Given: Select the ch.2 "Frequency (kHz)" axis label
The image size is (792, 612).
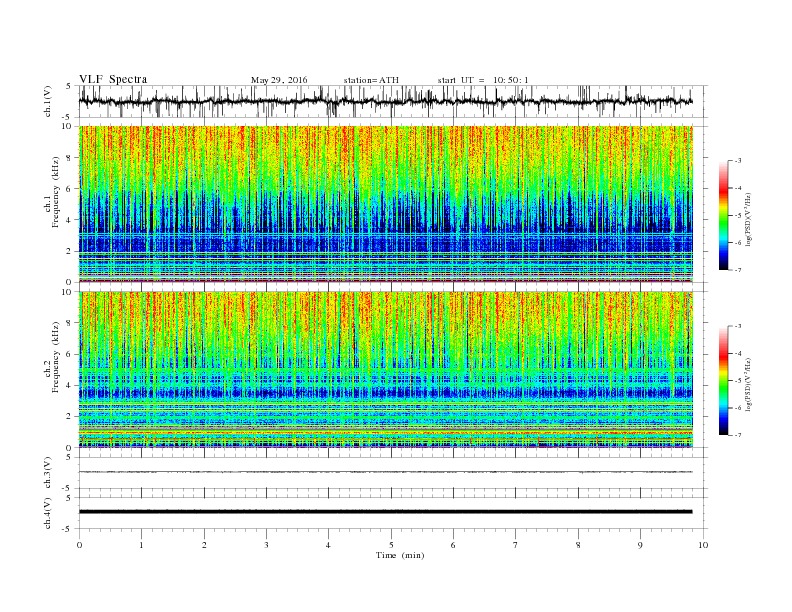Looking at the screenshot, I should tap(56, 357).
